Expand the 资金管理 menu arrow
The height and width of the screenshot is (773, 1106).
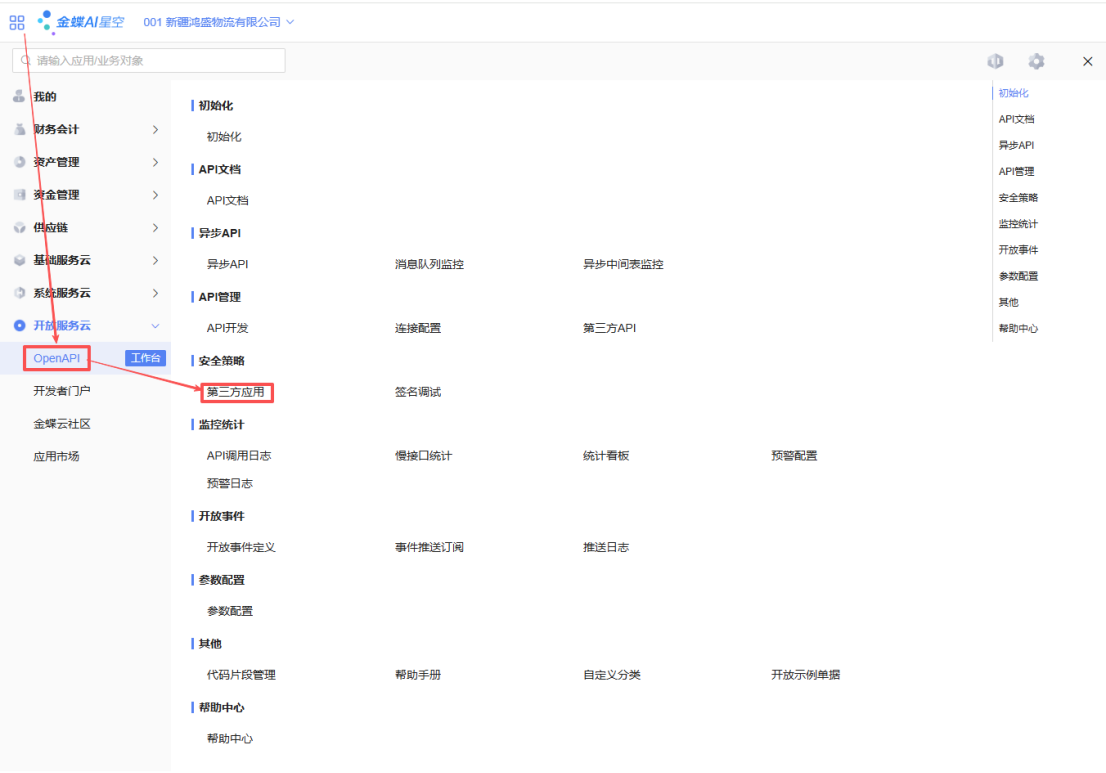155,195
